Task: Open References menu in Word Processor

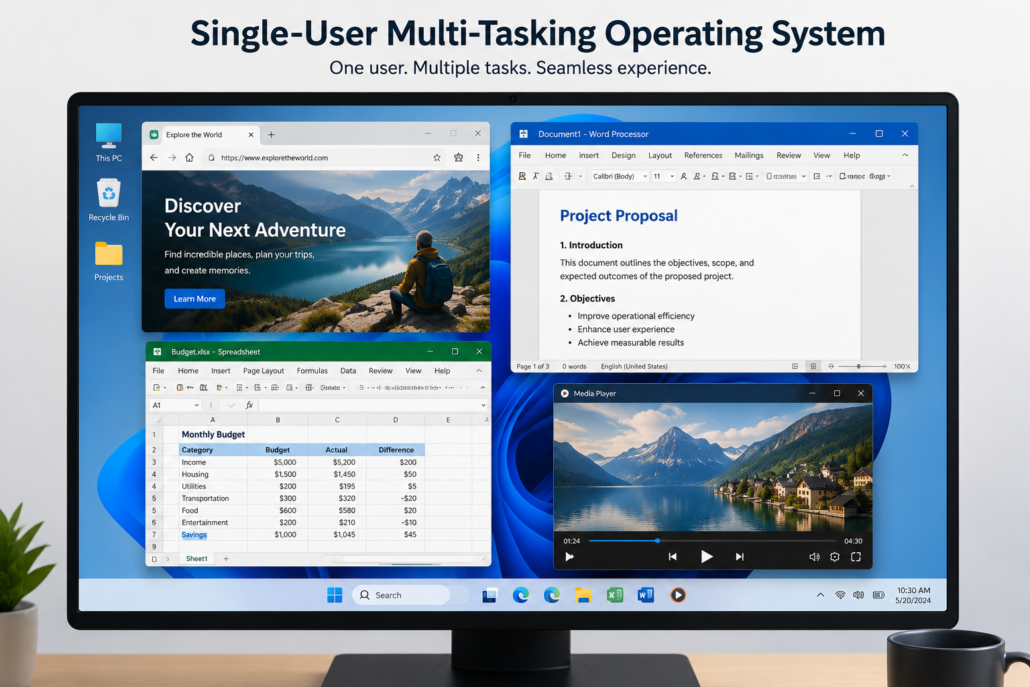Action: pos(703,156)
